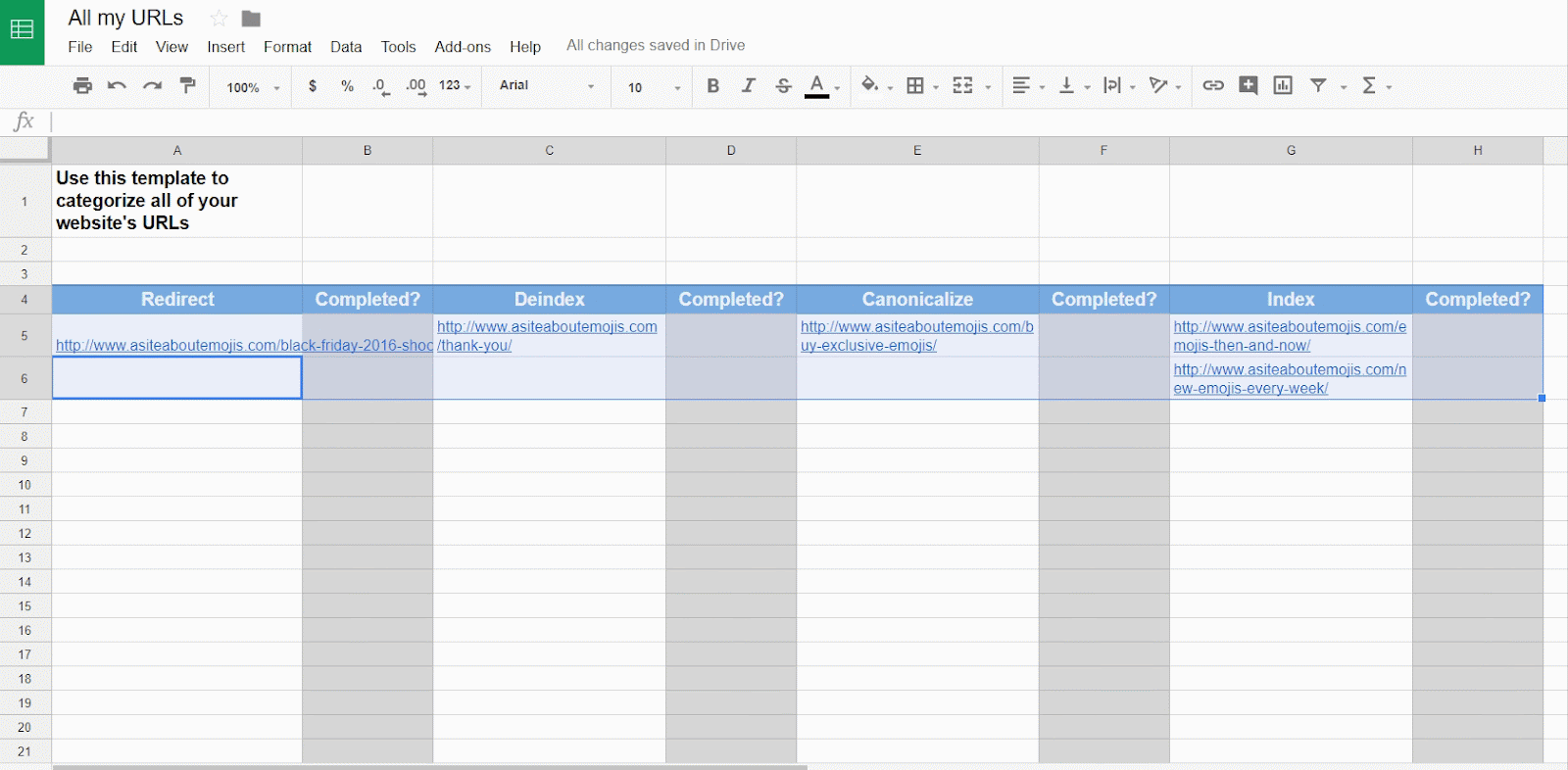Click the move to folder icon
The image size is (1568, 770).
(251, 19)
